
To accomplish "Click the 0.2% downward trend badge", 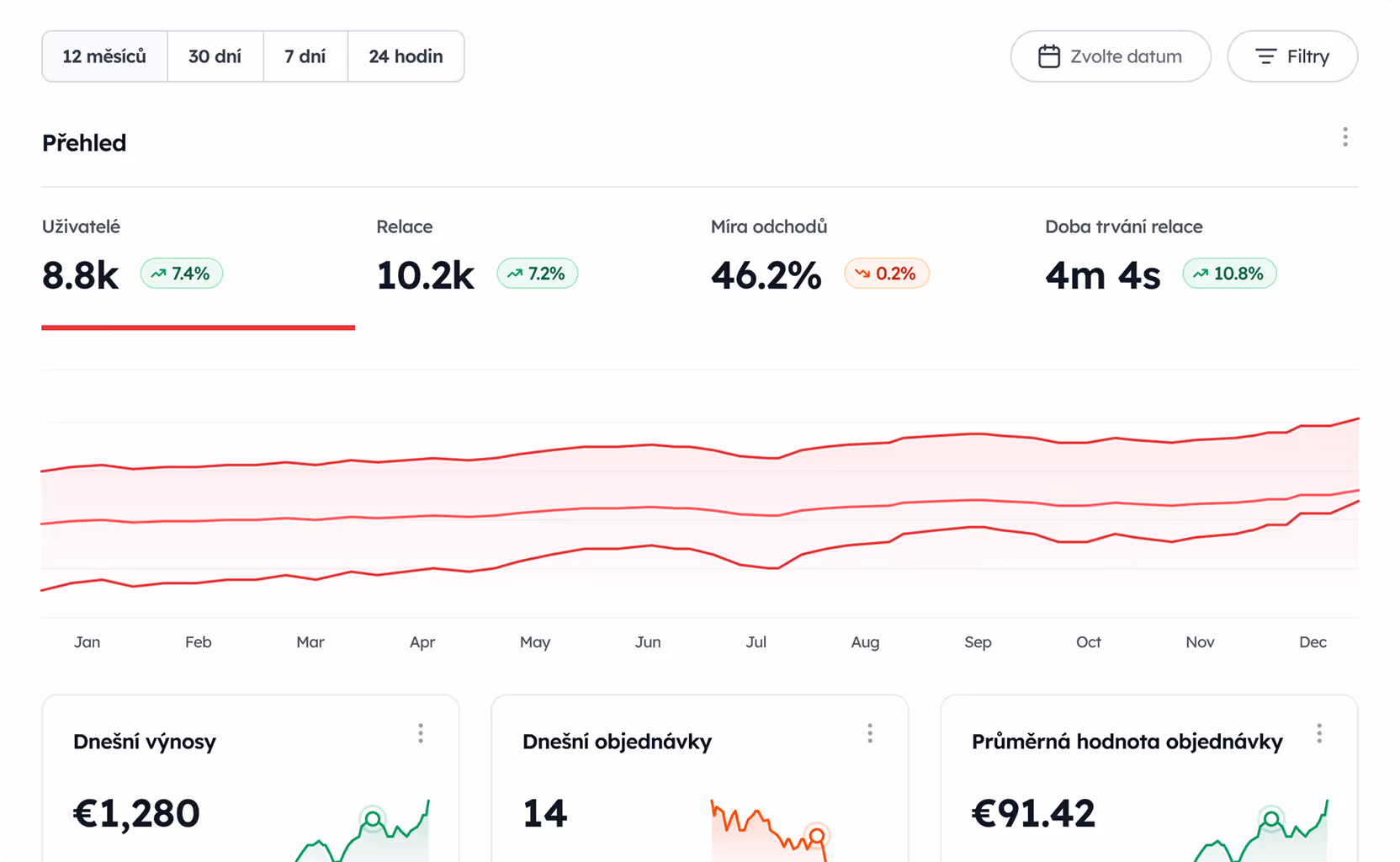I will pos(886,274).
